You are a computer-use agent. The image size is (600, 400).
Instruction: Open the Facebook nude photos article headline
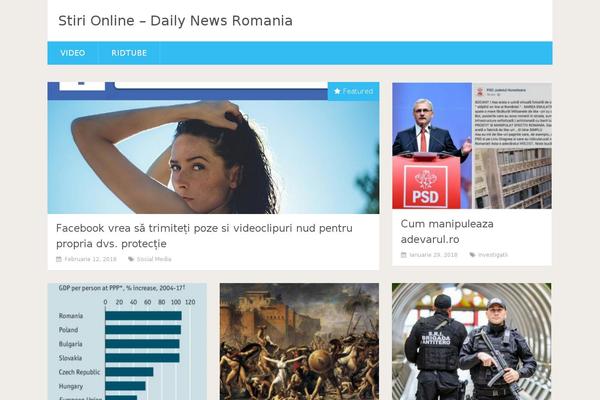point(204,236)
